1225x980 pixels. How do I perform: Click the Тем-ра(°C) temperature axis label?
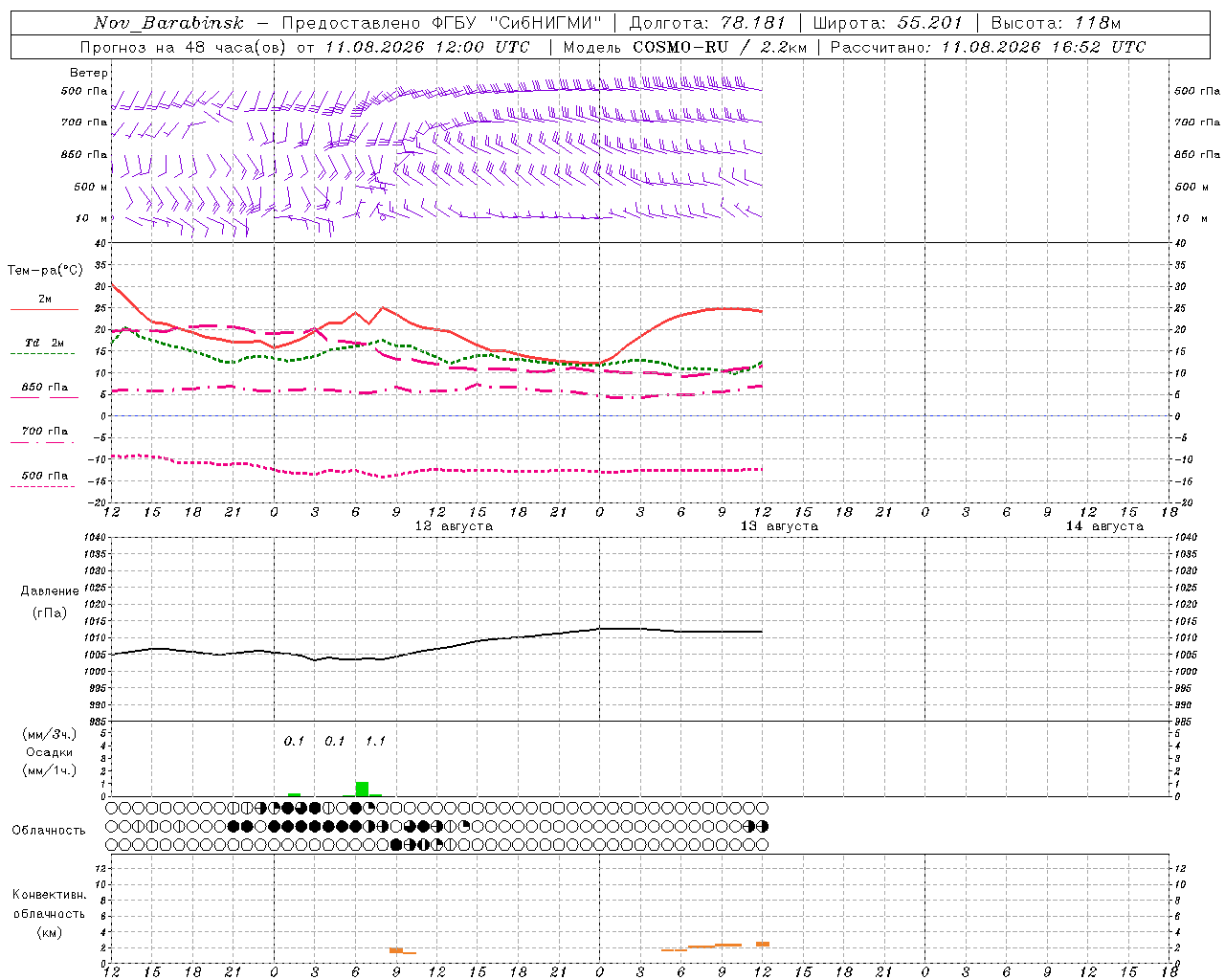(45, 271)
